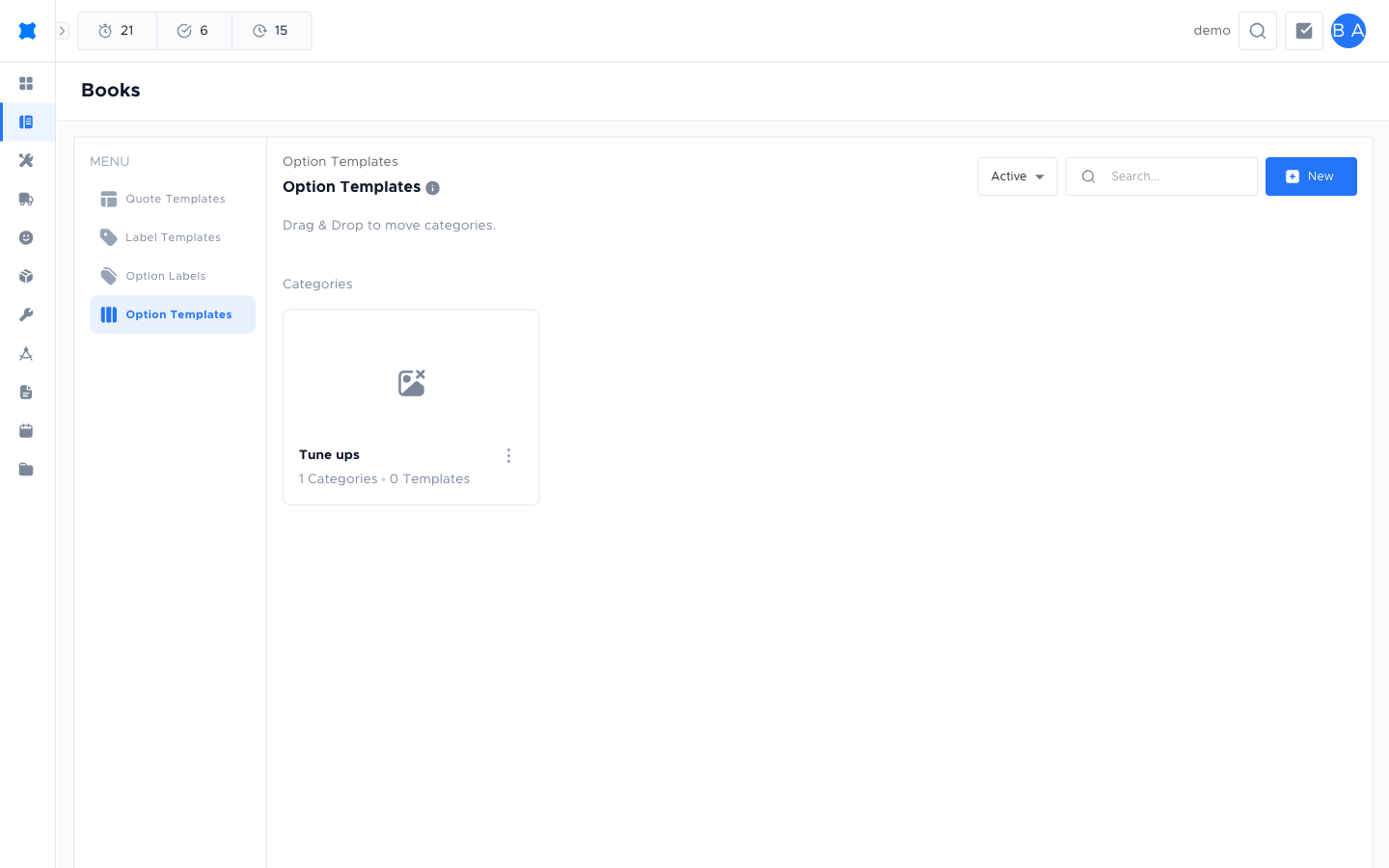The width and height of the screenshot is (1389, 868).
Task: Select Option Templates menu item
Action: 173,314
